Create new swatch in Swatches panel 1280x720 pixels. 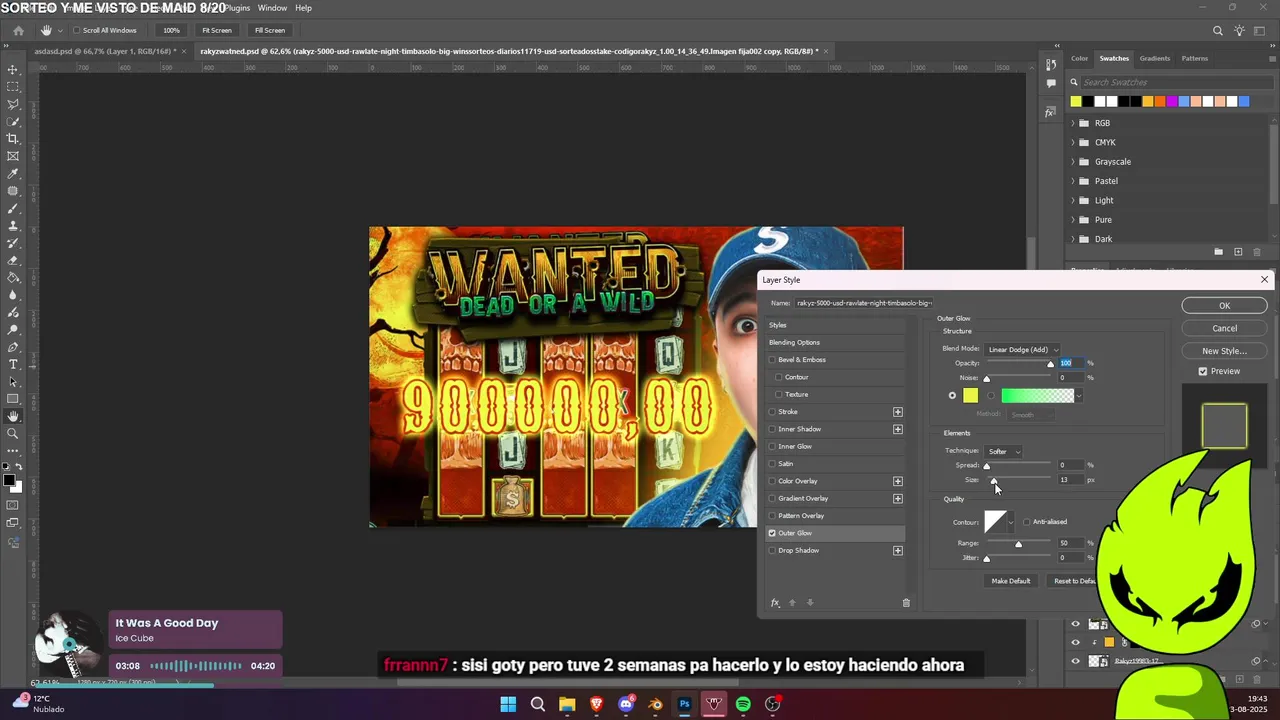pos(1238,252)
